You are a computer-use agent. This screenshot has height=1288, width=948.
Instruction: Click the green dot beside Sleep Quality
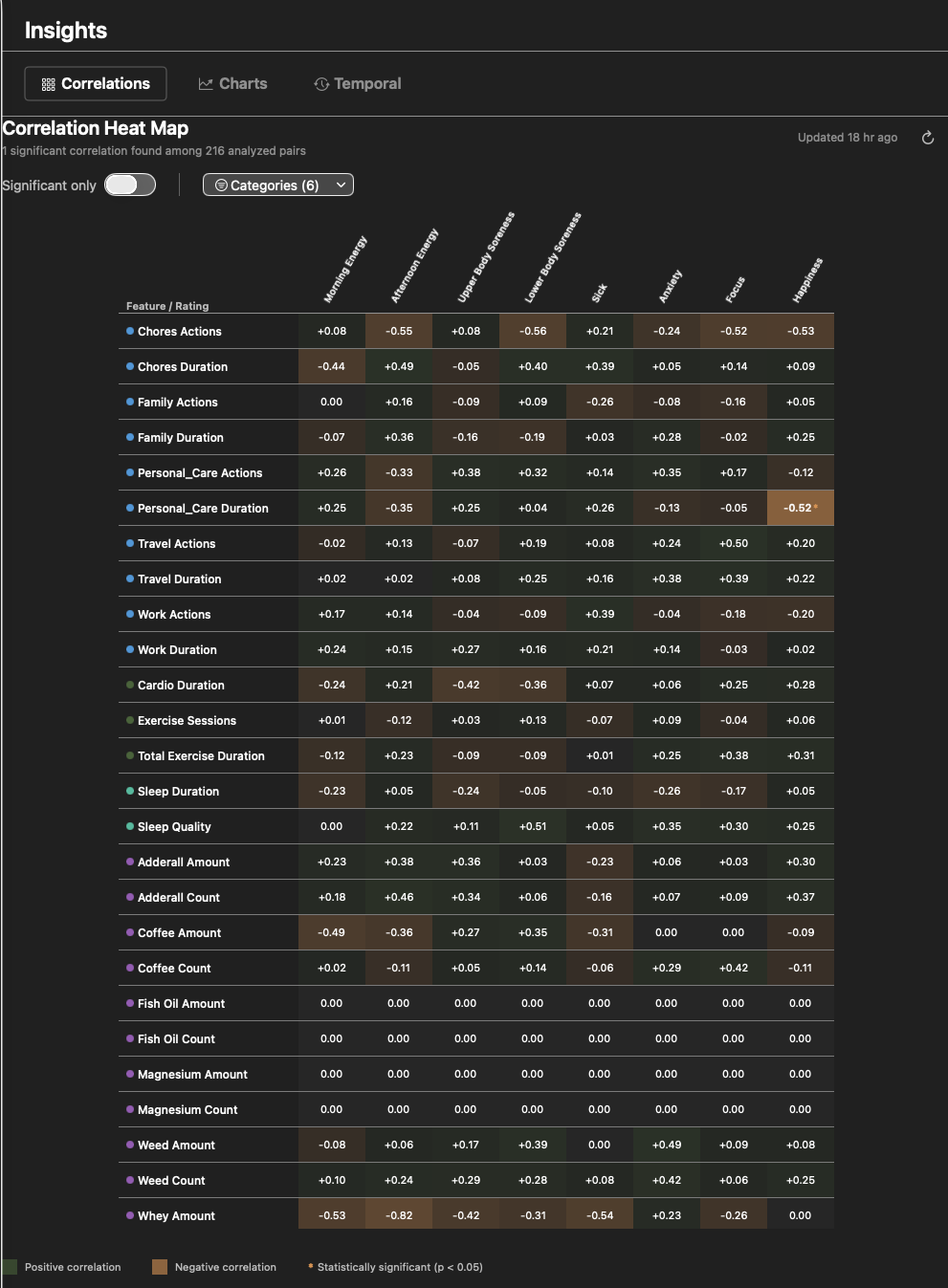pos(130,826)
